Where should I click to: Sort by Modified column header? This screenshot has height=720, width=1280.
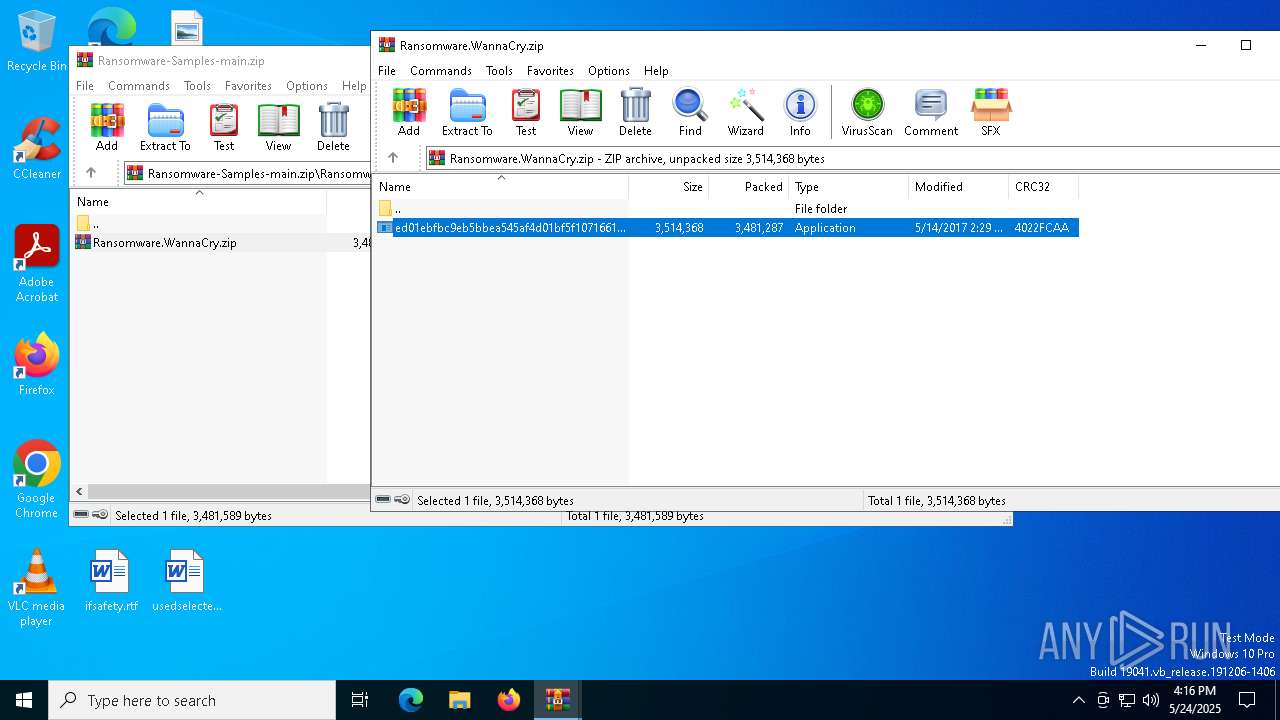[x=958, y=187]
